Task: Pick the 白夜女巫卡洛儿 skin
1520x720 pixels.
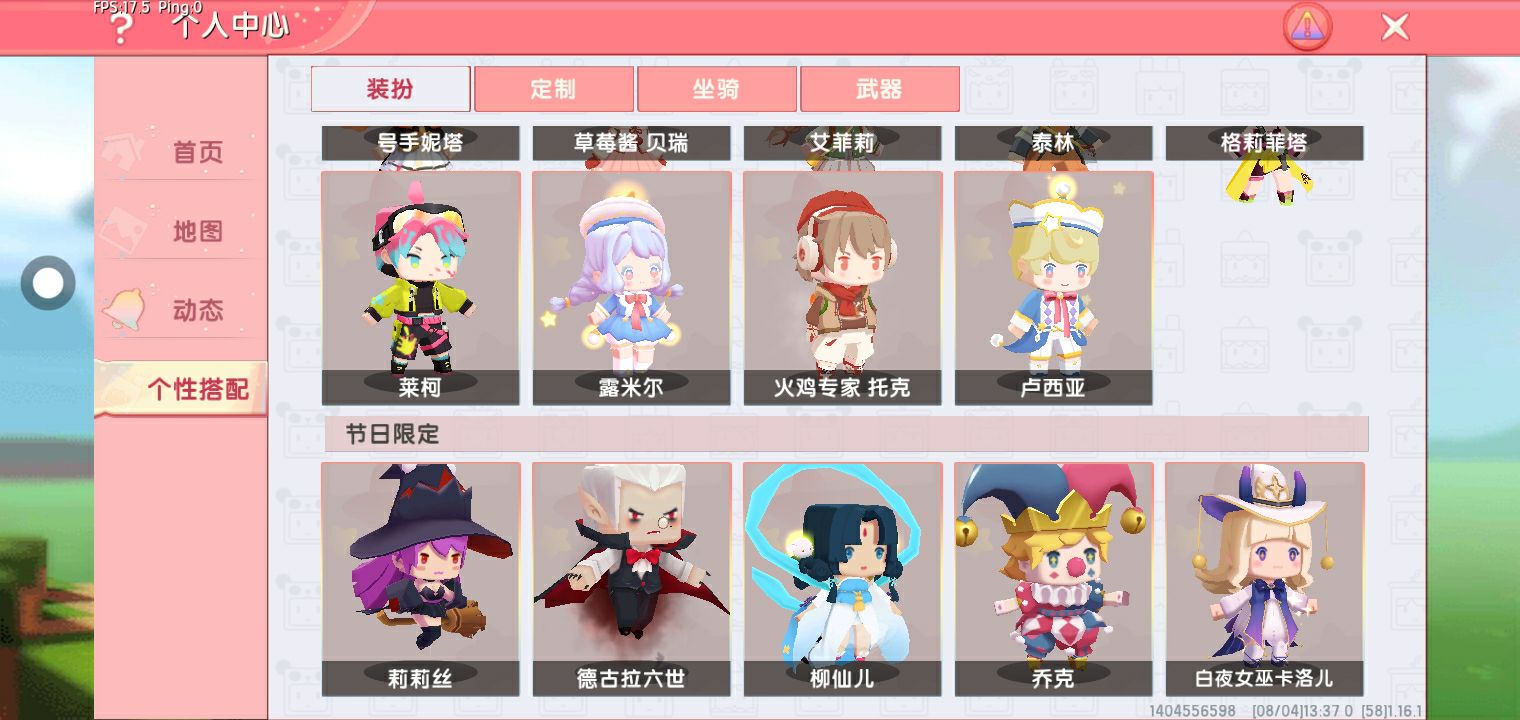Action: click(1265, 579)
